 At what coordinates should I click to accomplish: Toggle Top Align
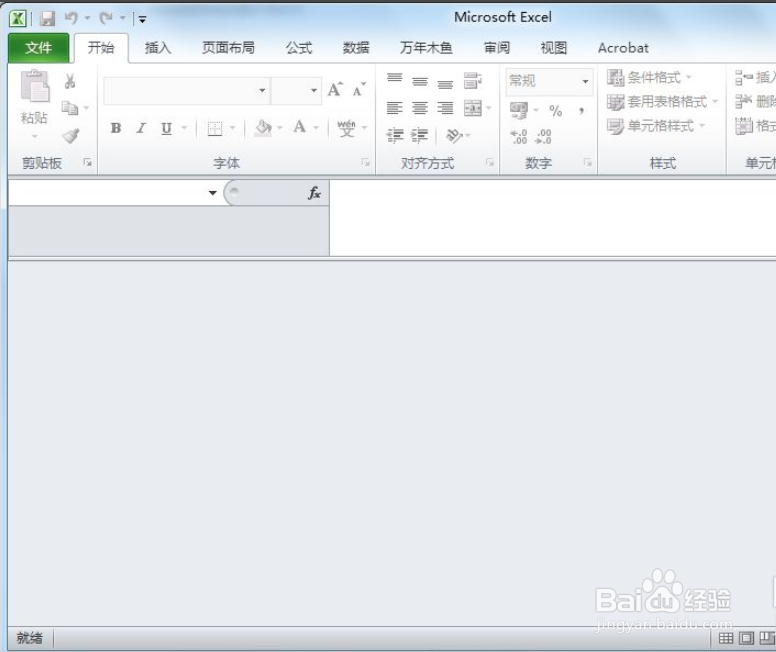(x=394, y=79)
